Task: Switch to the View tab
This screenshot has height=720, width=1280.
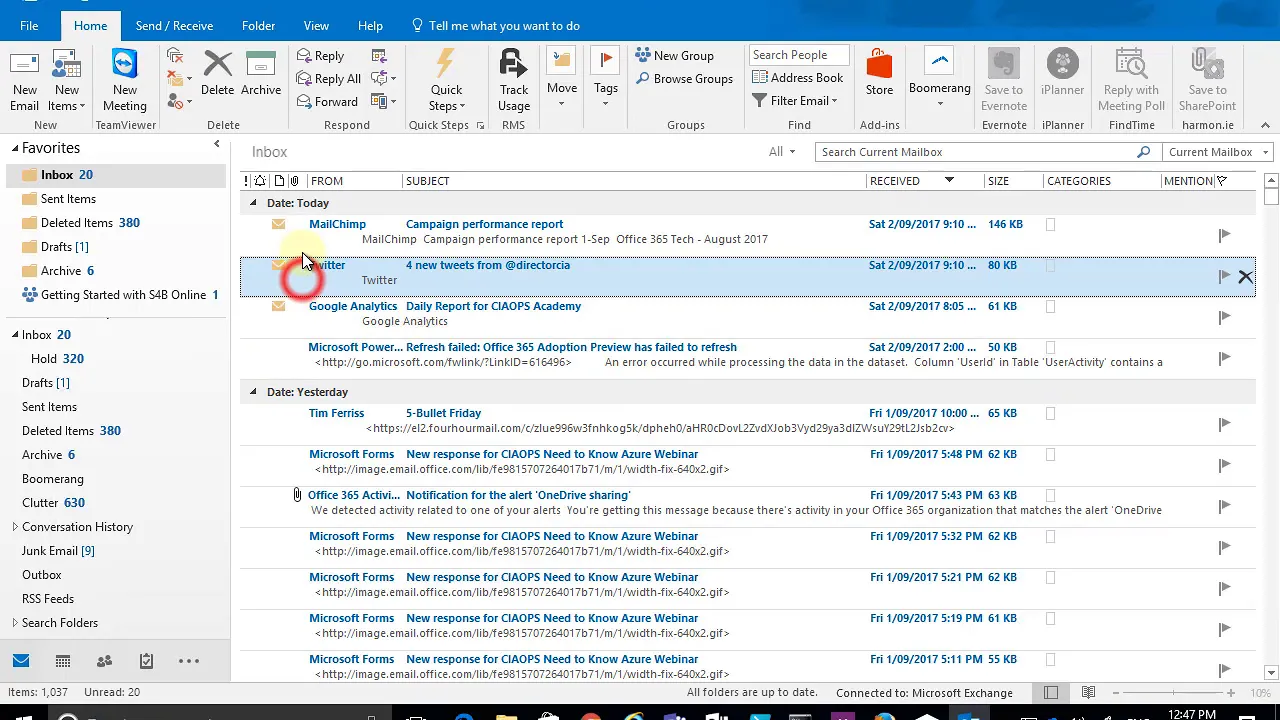Action: pos(316,25)
